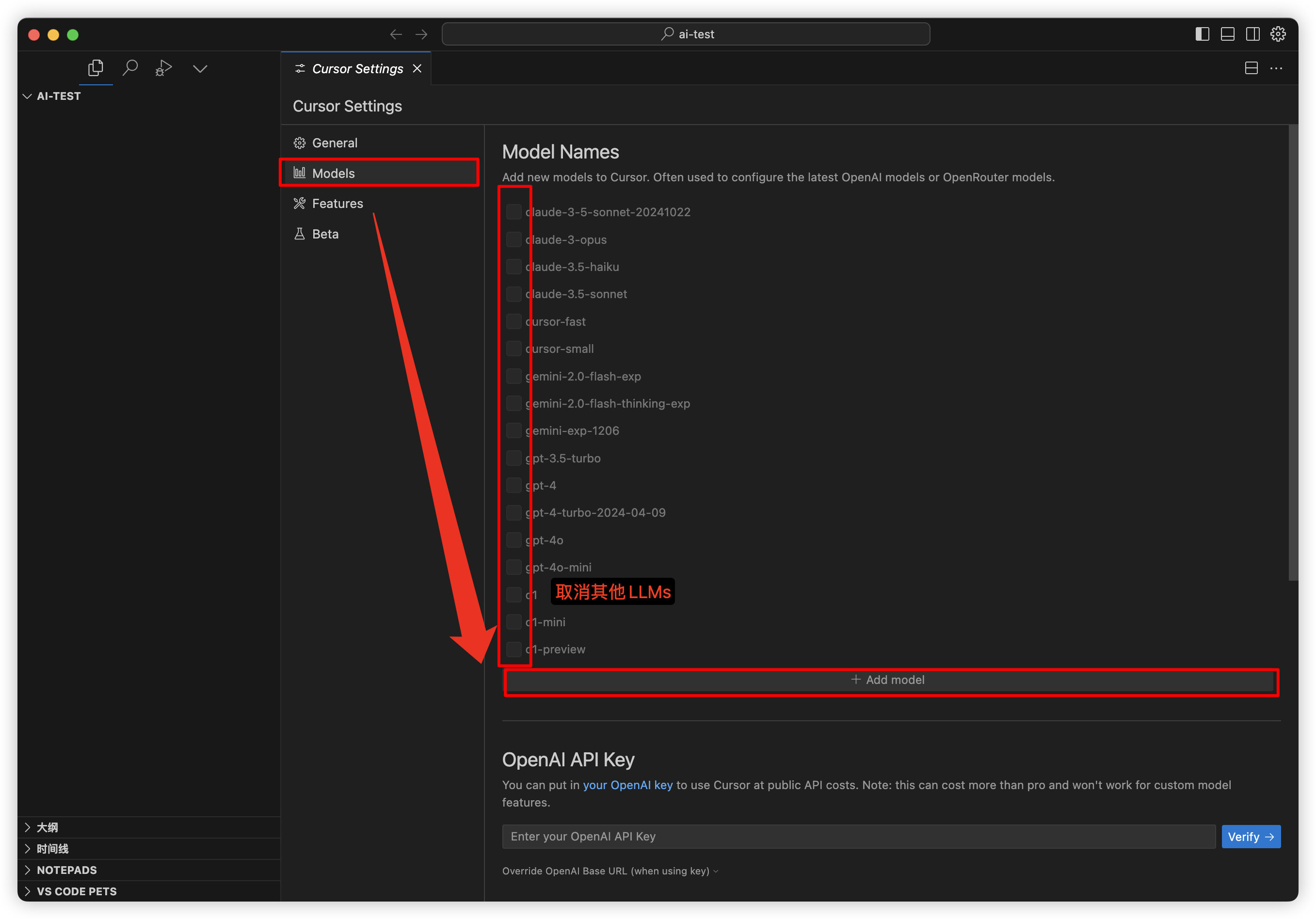1316x919 pixels.
Task: Toggle gpt-4 checkbox
Action: [514, 485]
